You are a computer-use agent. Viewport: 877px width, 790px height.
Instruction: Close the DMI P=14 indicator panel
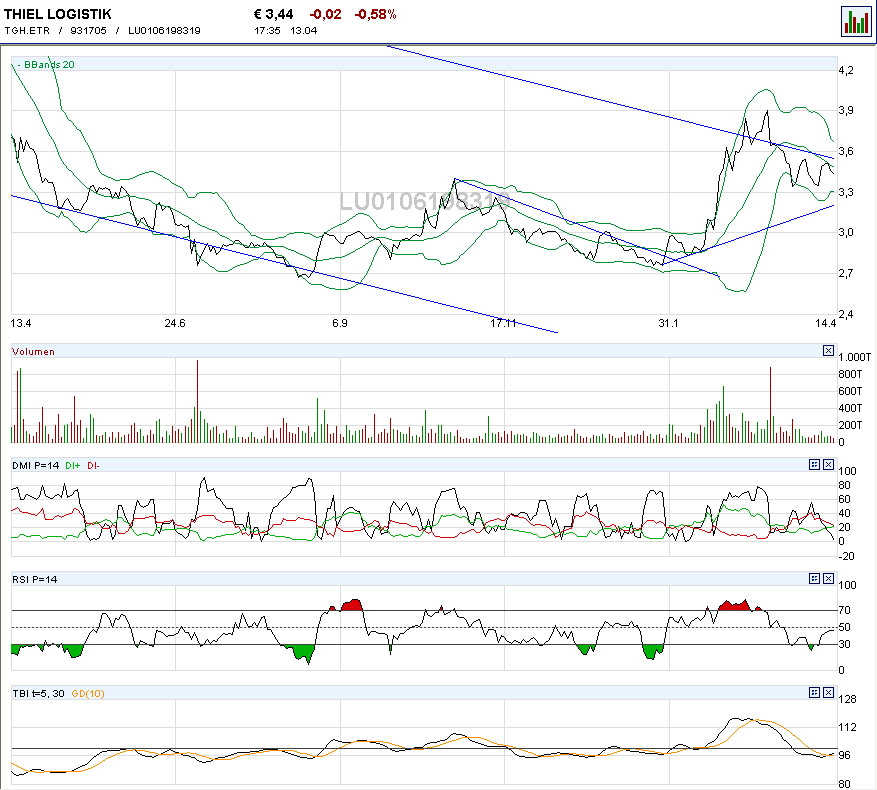coord(828,464)
